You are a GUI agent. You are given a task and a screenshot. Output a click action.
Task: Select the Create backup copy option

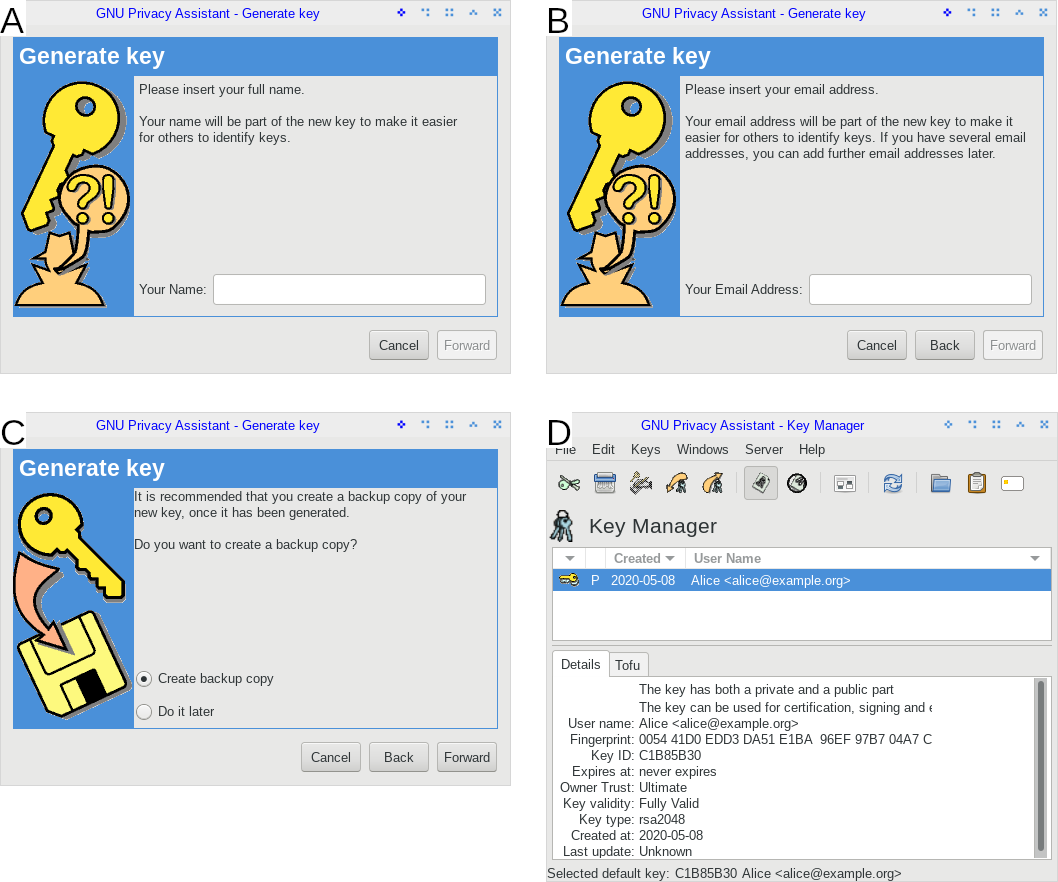142,678
